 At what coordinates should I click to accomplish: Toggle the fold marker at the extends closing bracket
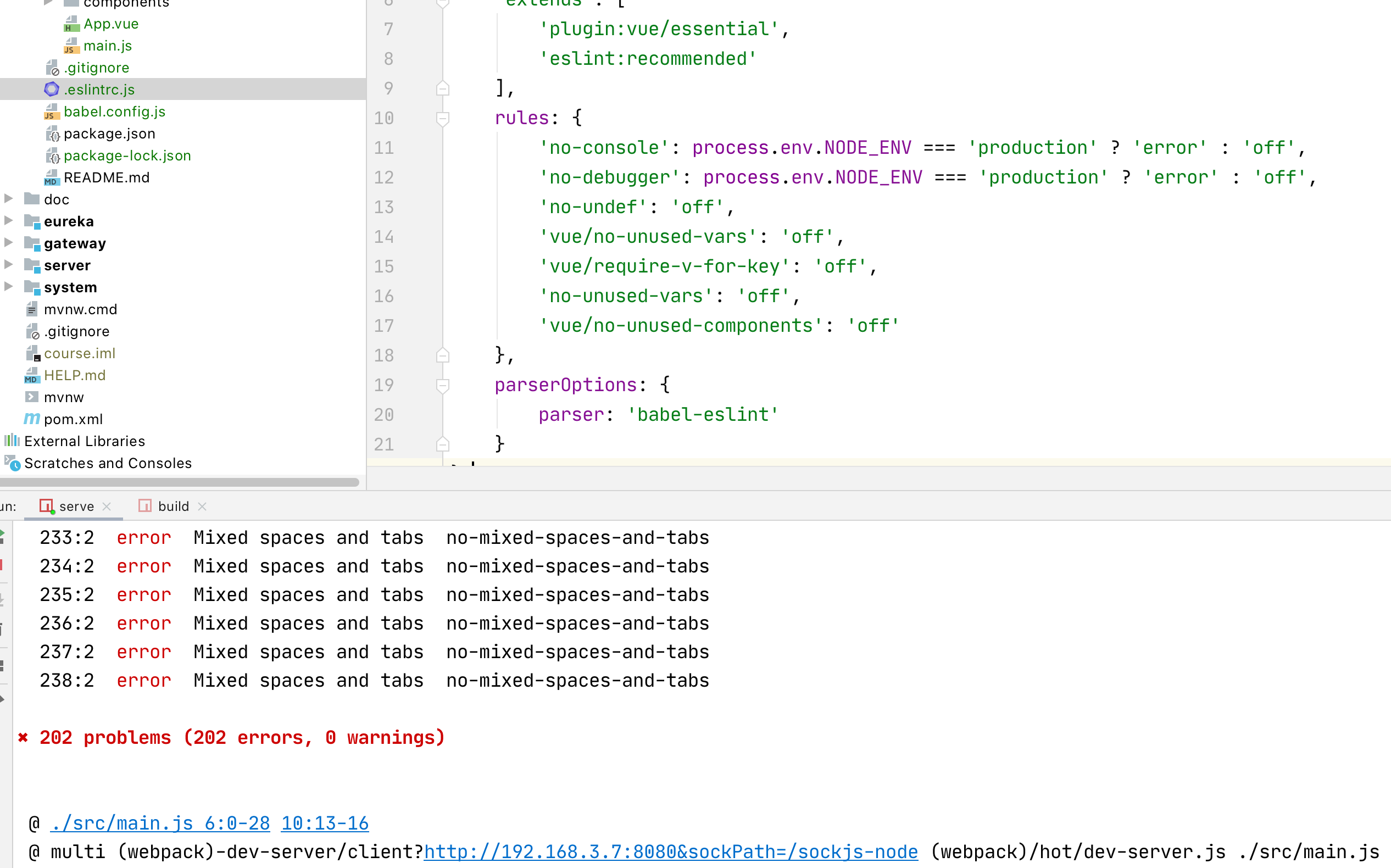tap(443, 88)
